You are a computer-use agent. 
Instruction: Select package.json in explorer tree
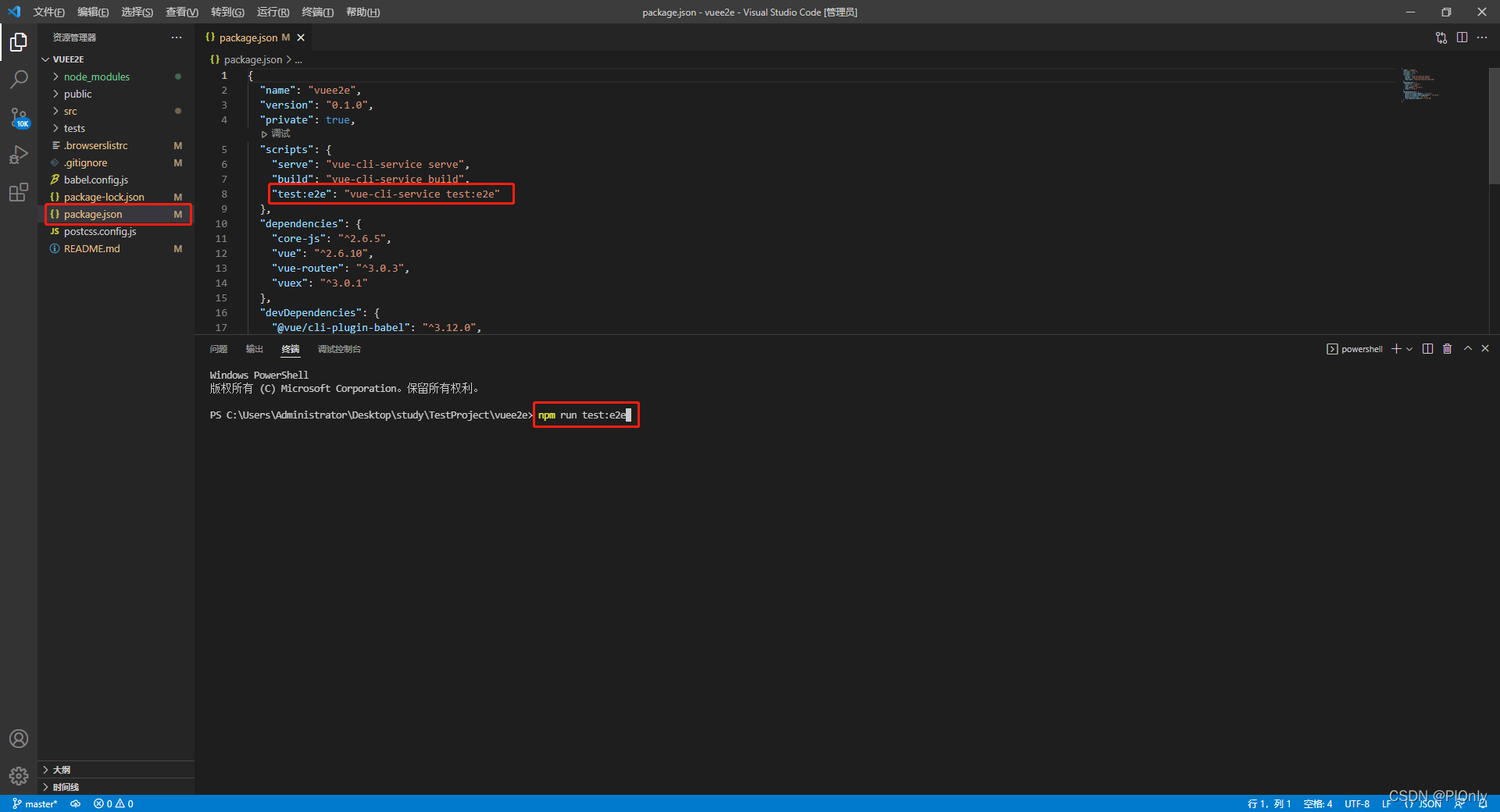116,214
